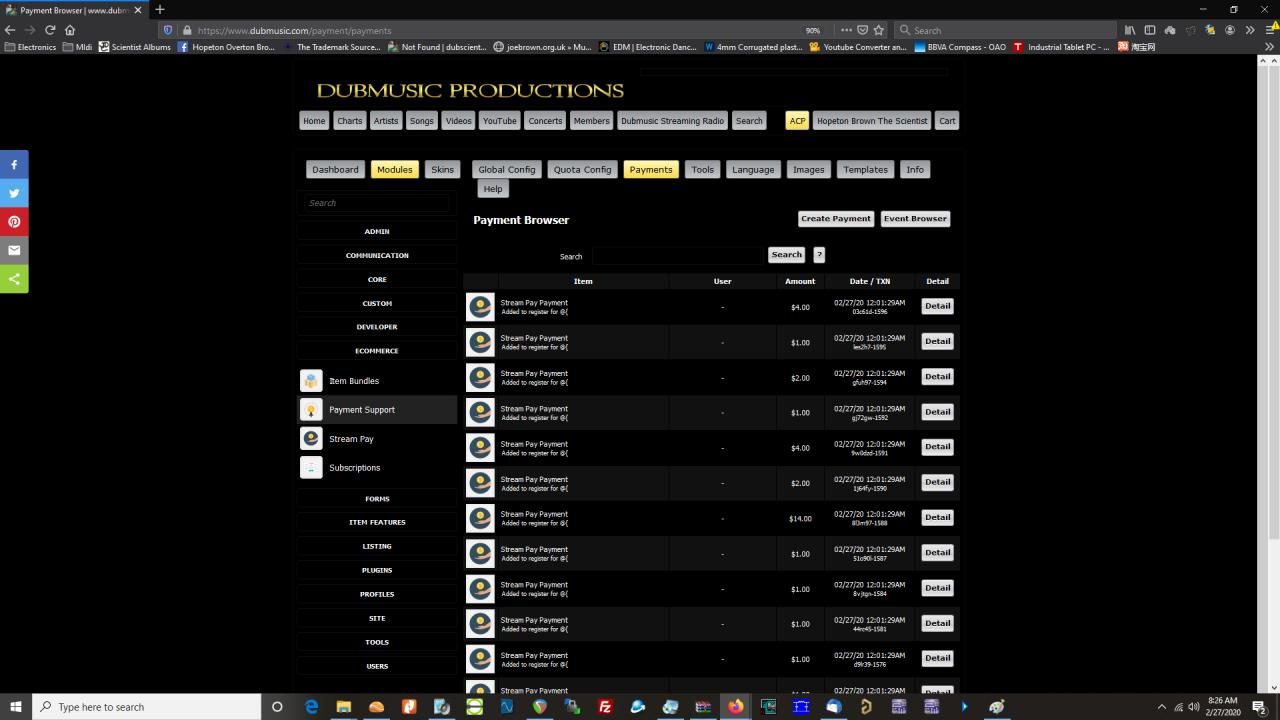
Task: Expand the COMMUNICATION module category
Action: pyautogui.click(x=377, y=255)
